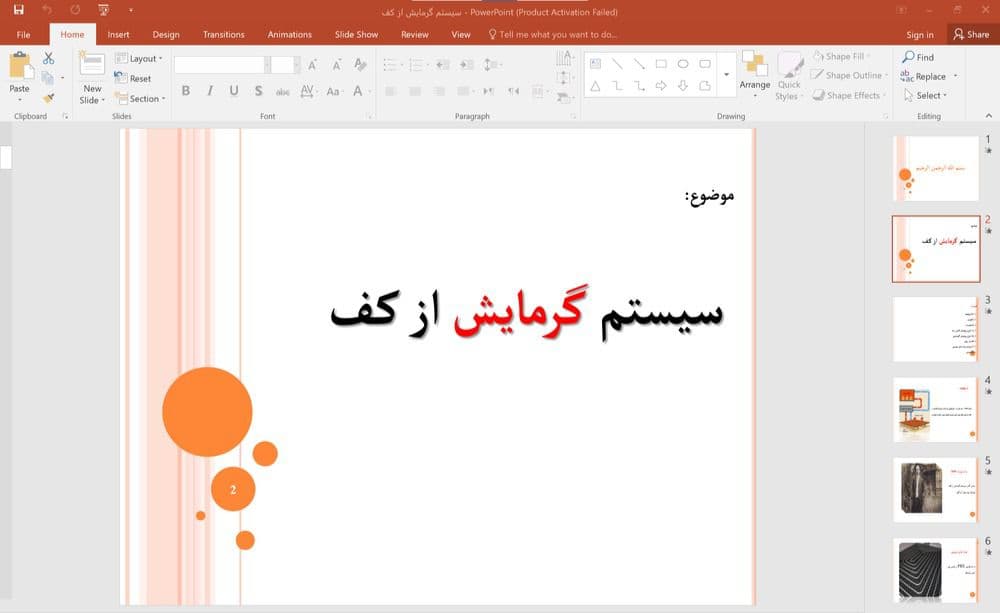Select the Down Arrow shape
The height and width of the screenshot is (613, 1000).
pyautogui.click(x=682, y=85)
